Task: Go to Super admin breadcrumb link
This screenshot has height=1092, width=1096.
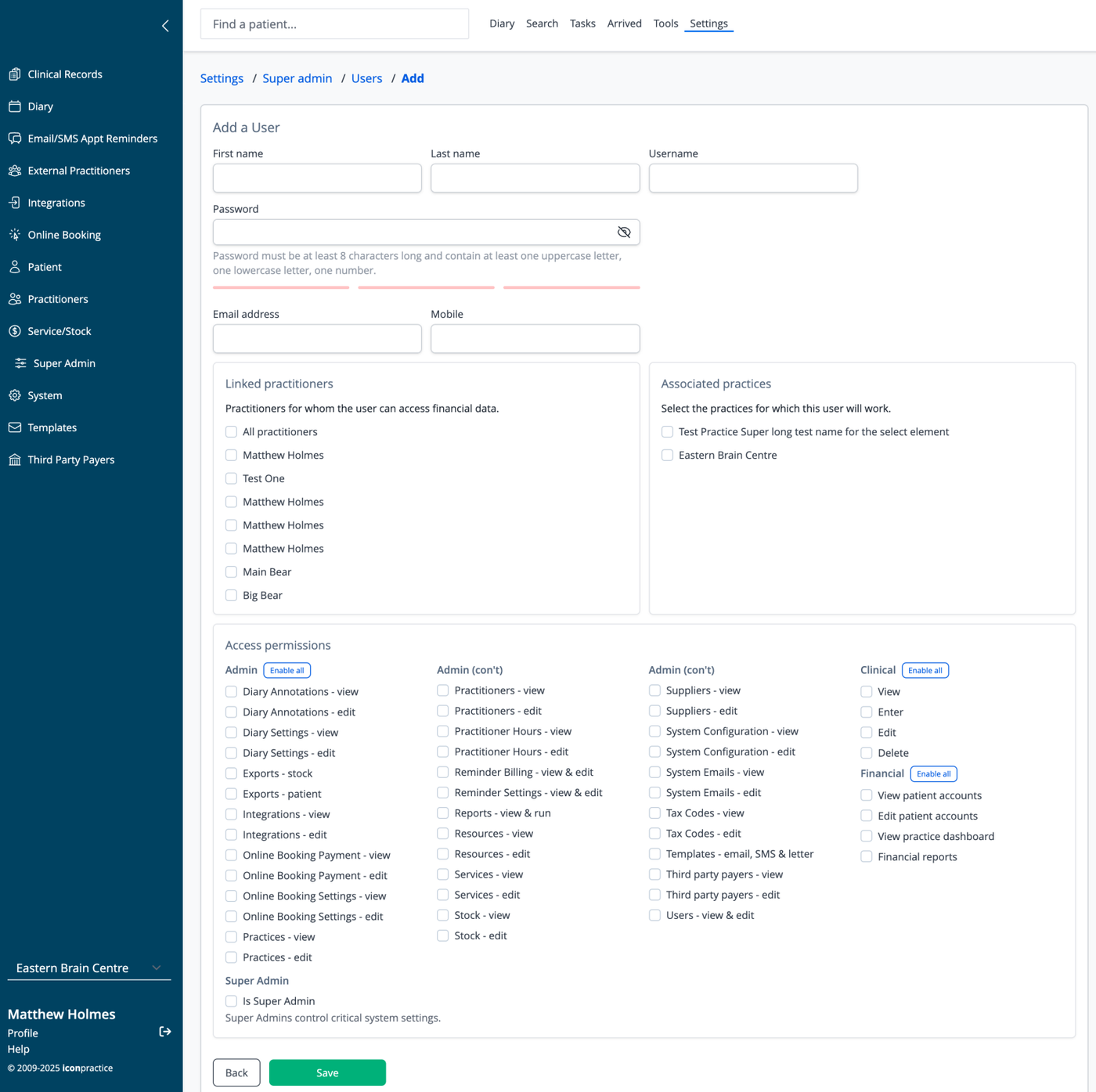Action: click(x=297, y=78)
